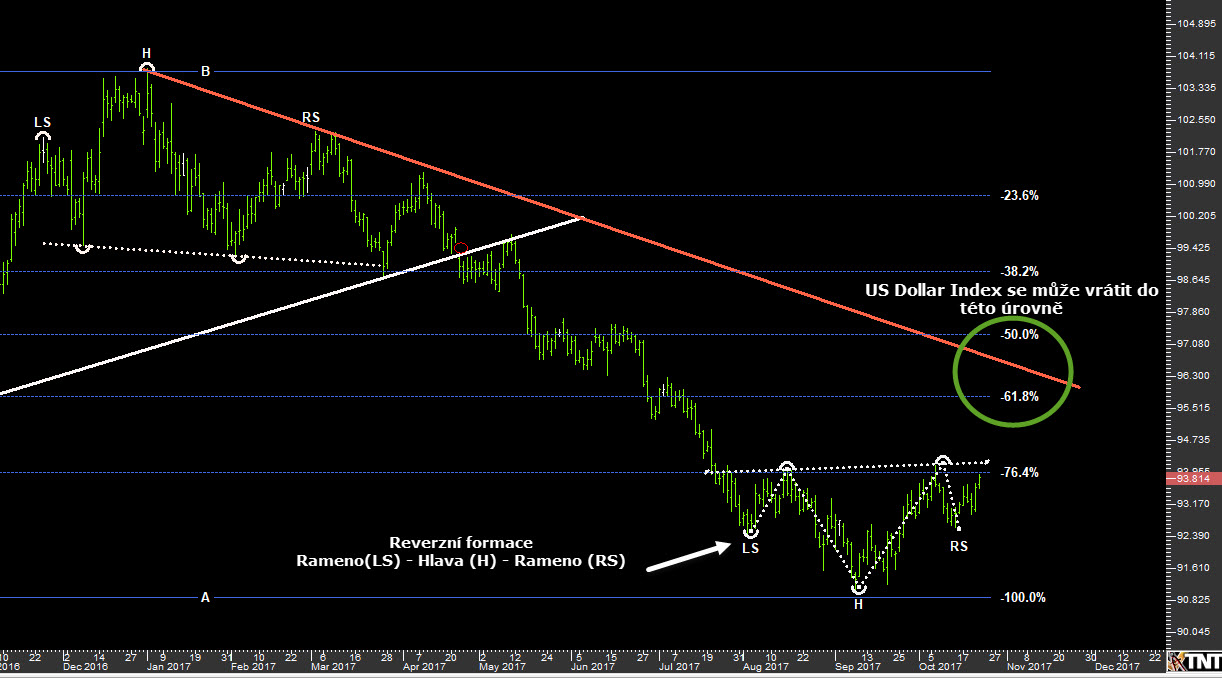
Task: Click the H label above the January 2017 high
Action: 147,53
